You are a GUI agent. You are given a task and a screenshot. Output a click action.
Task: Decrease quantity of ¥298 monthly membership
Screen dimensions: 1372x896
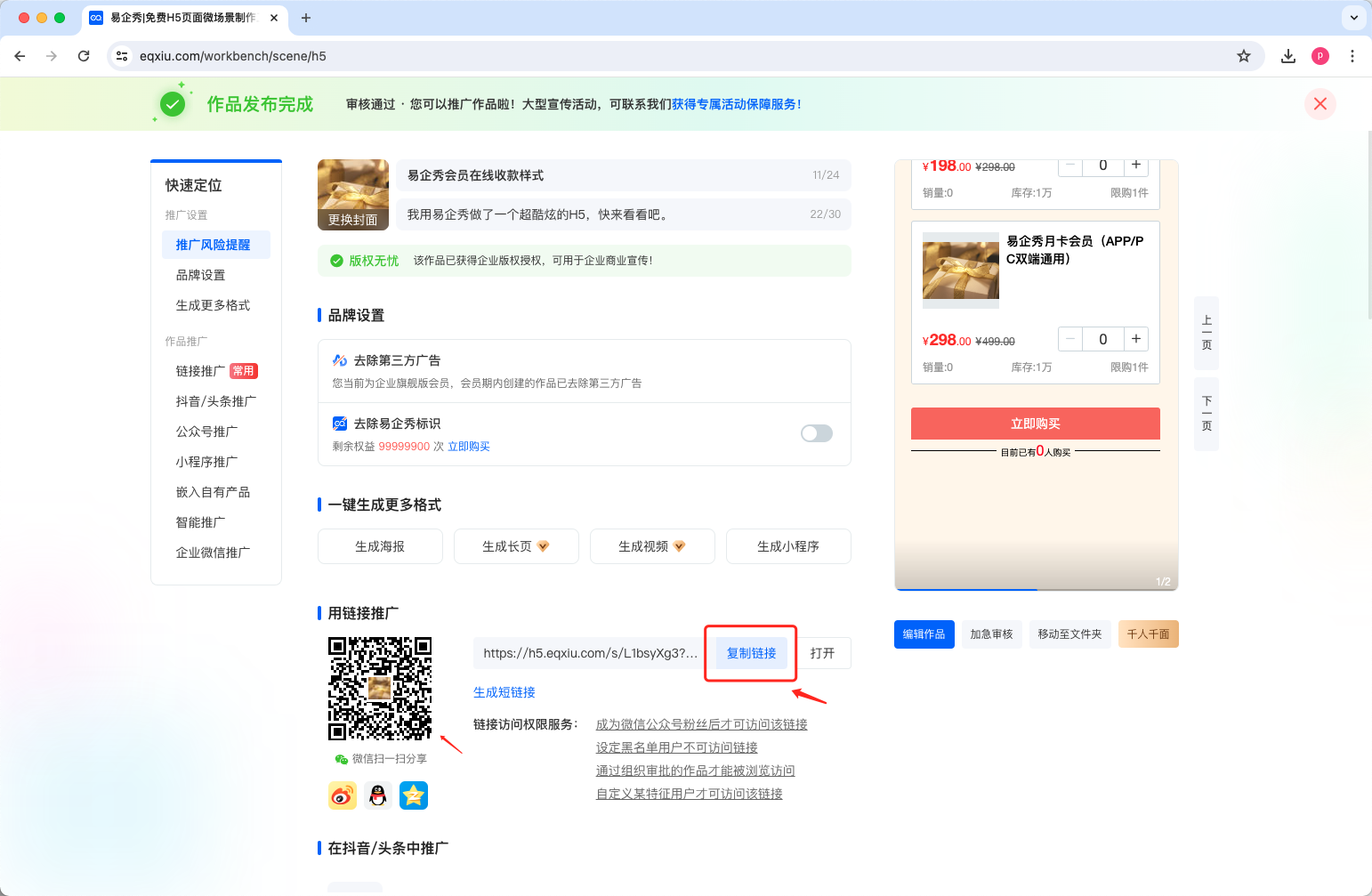tap(1070, 339)
